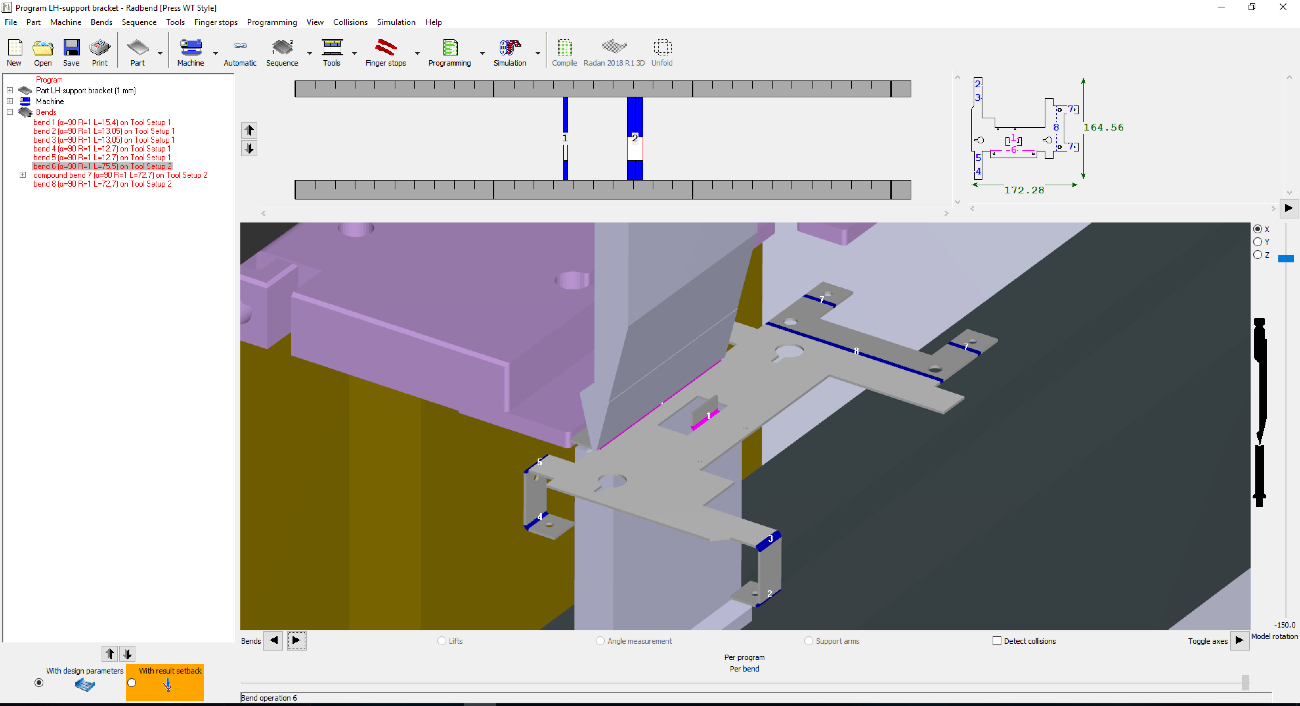Open the Machine toolbar dropdown arrow
Screen dimensions: 1300x706
click(214, 52)
